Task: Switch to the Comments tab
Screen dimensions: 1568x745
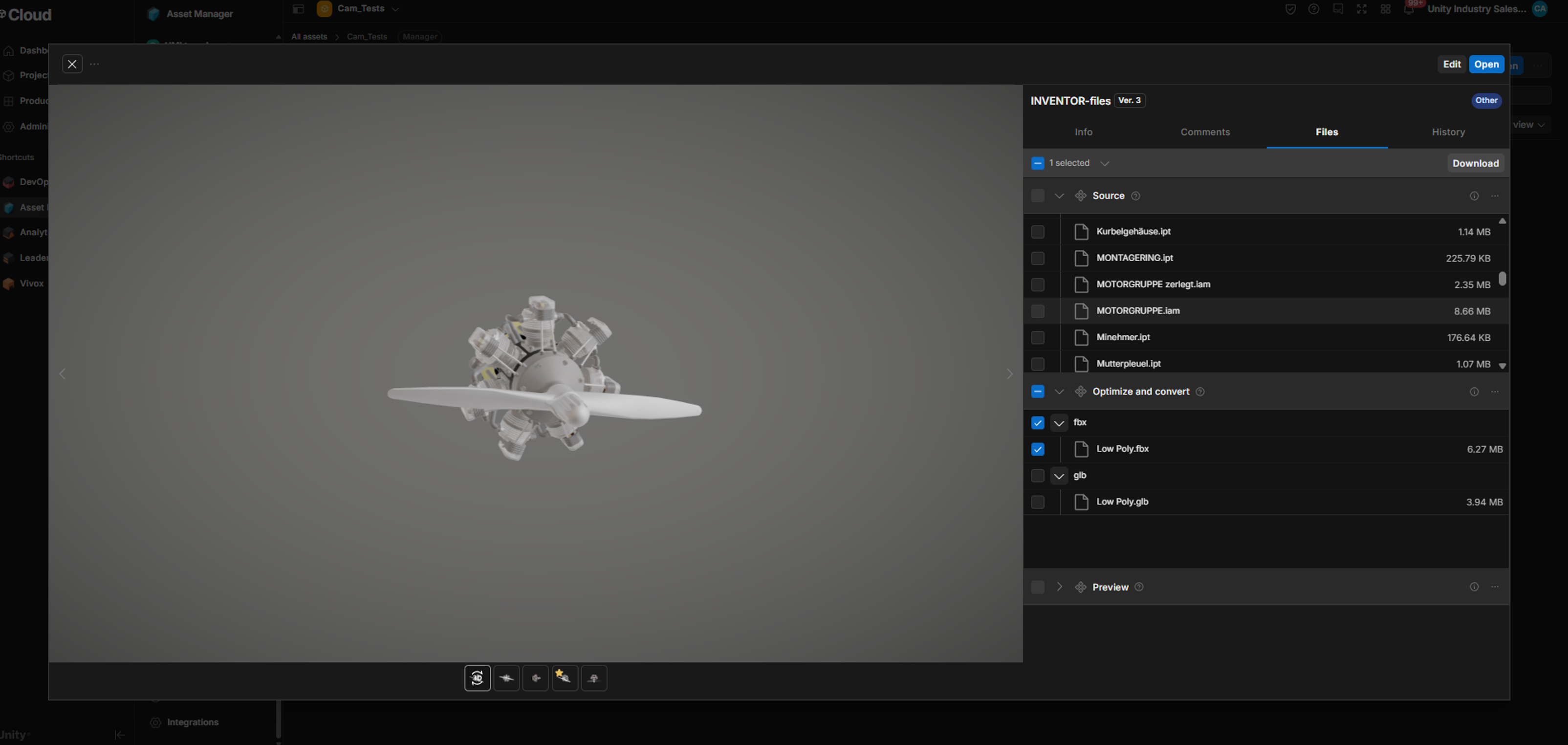Action: coord(1205,132)
